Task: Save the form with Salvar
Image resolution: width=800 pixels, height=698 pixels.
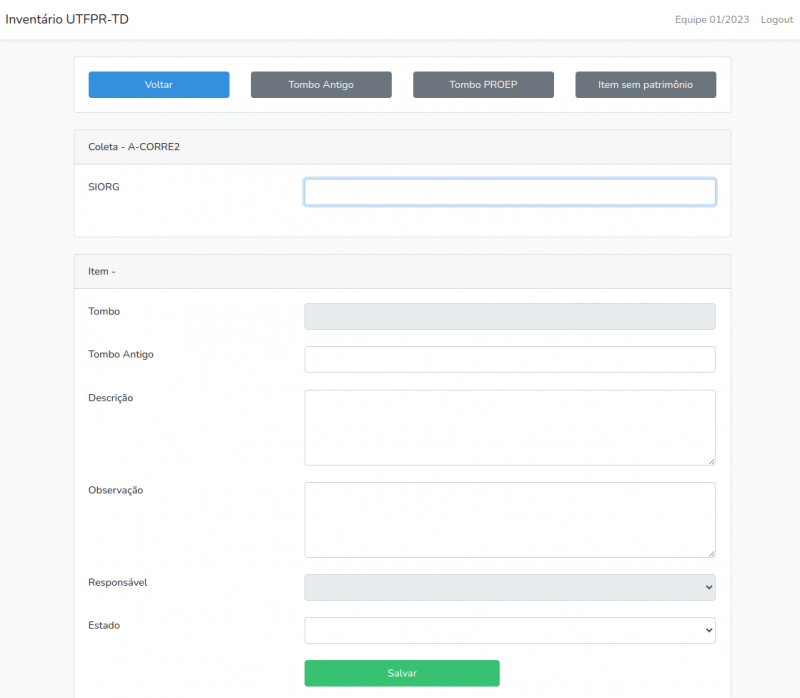Action: pyautogui.click(x=402, y=673)
